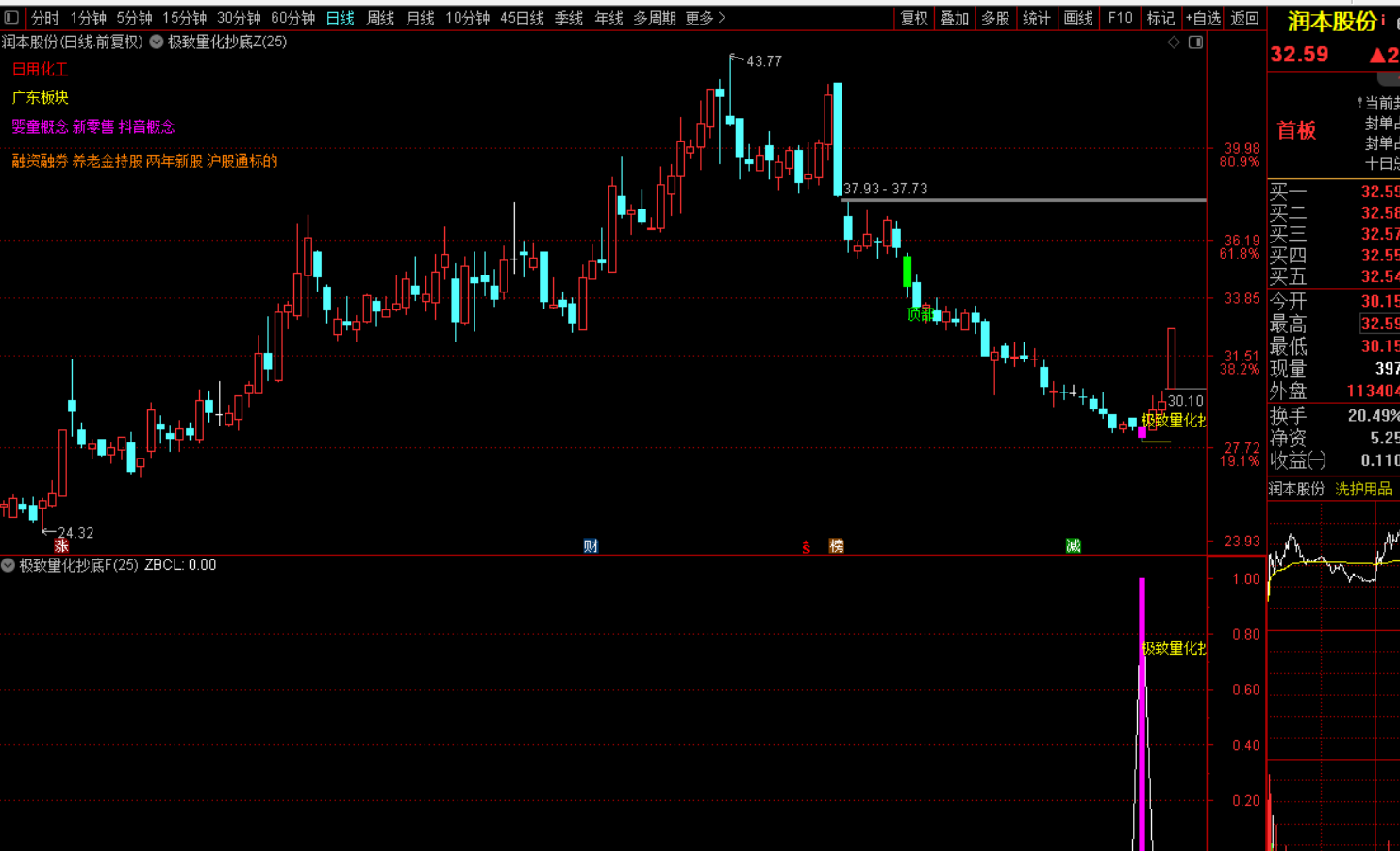The height and width of the screenshot is (851, 1400).
Task: Switch to 周线 weekly chart
Action: (x=380, y=18)
